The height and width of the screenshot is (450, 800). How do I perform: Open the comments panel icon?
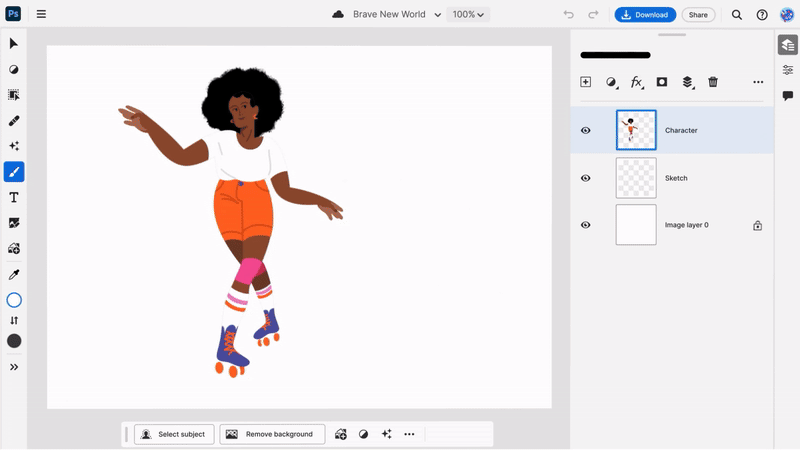788,96
